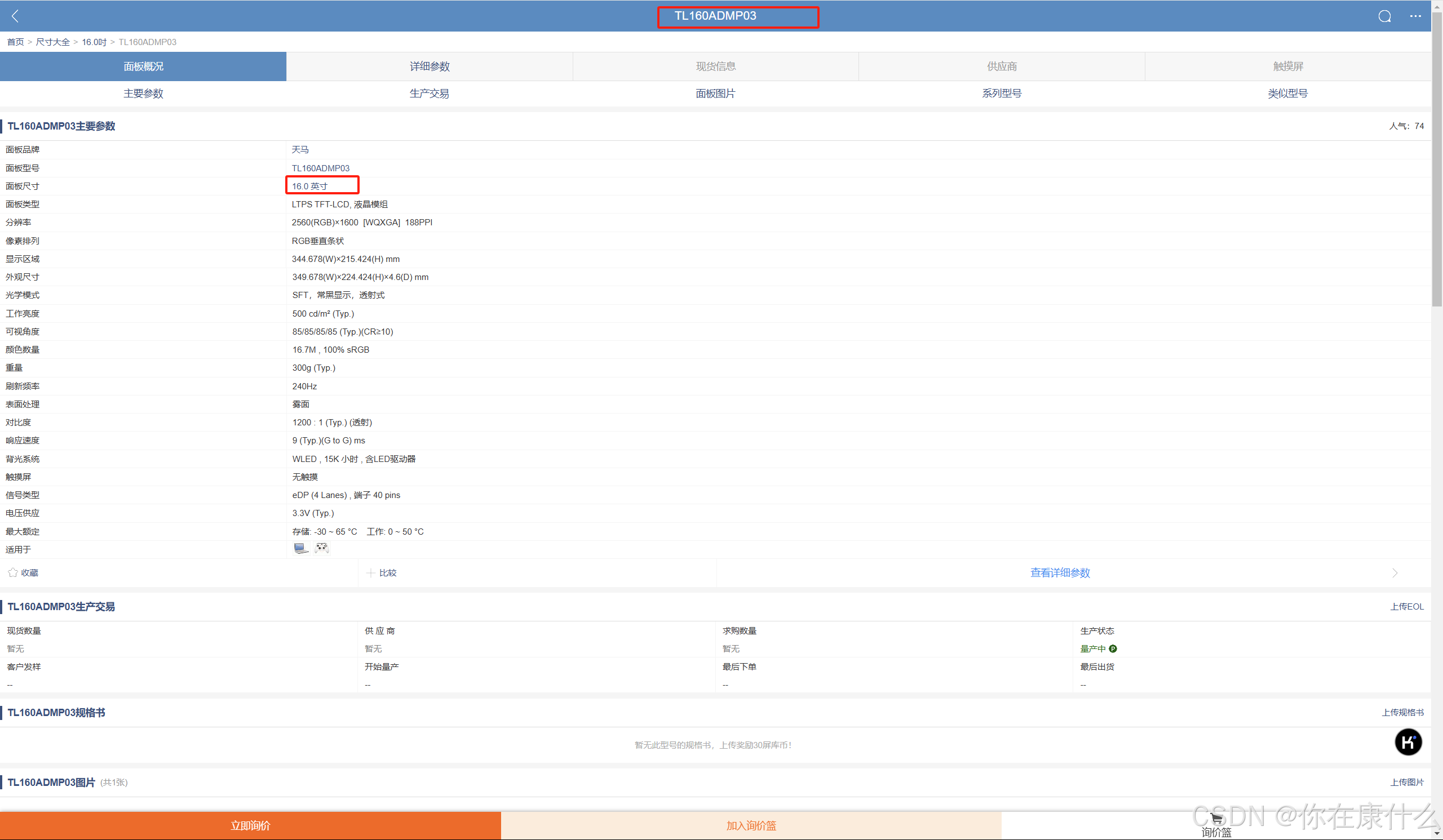
Task: Click the back arrow in the header
Action: pyautogui.click(x=15, y=16)
